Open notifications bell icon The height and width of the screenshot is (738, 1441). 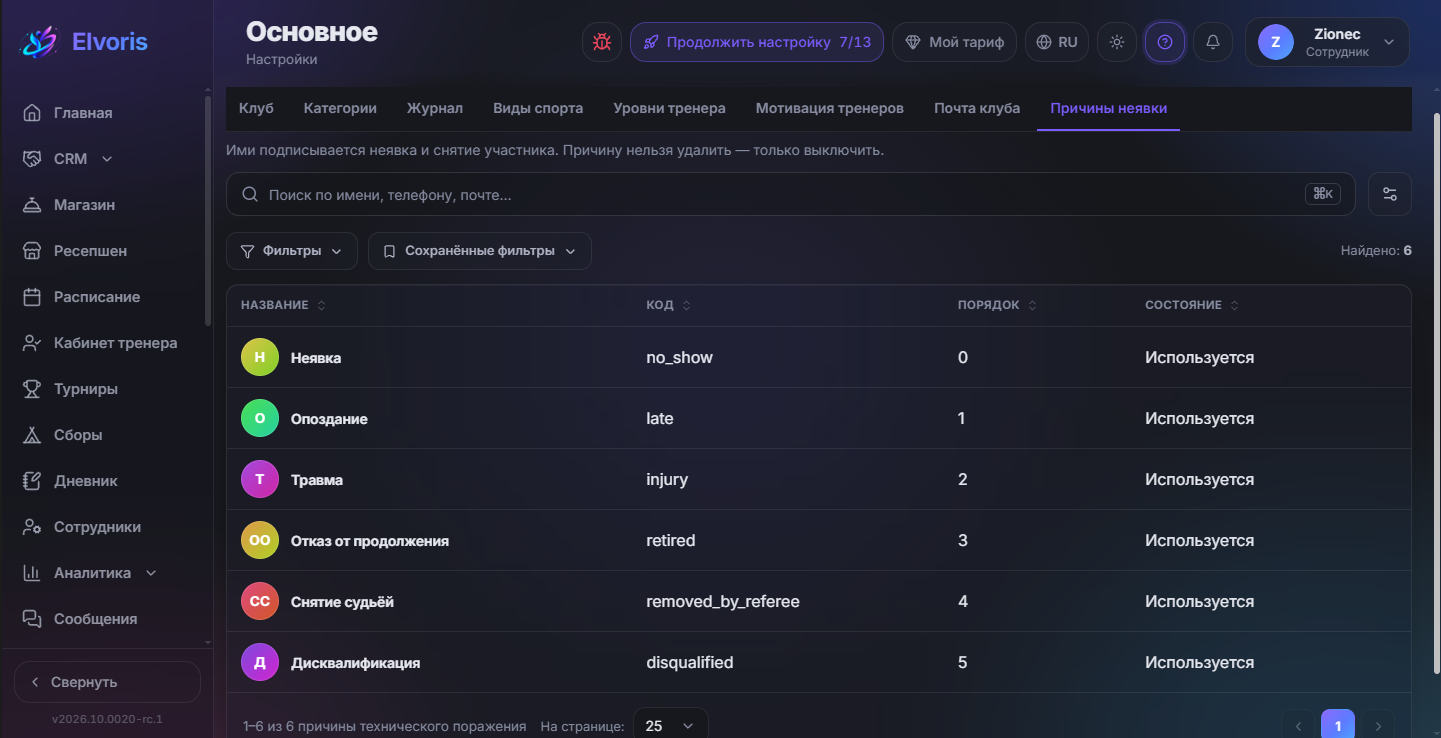[1213, 42]
